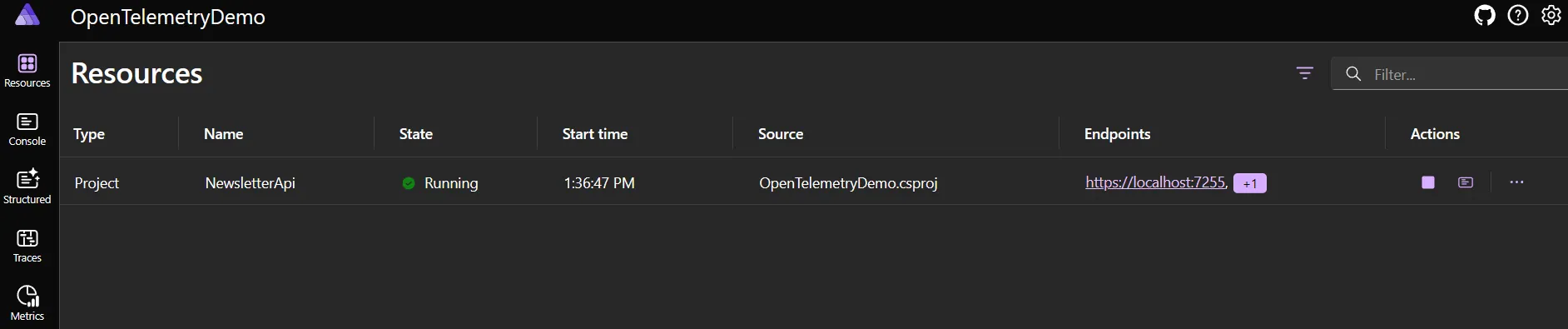Viewport: 1568px width, 329px height.
Task: Sort resources by Name column
Action: pos(224,134)
